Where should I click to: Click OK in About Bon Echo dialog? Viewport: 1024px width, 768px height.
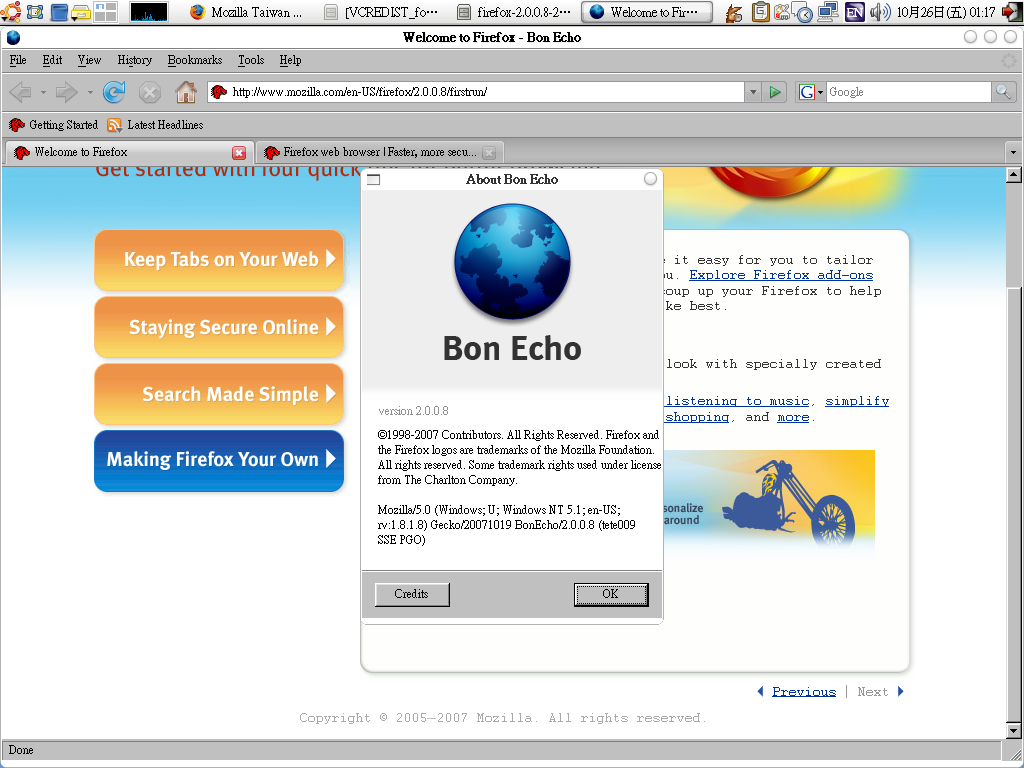coord(611,594)
